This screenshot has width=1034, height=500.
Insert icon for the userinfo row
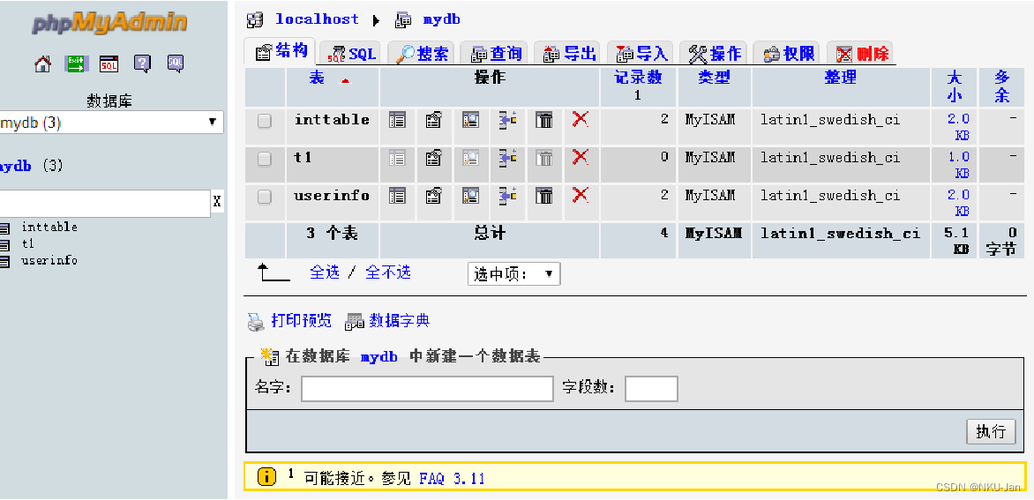click(507, 195)
